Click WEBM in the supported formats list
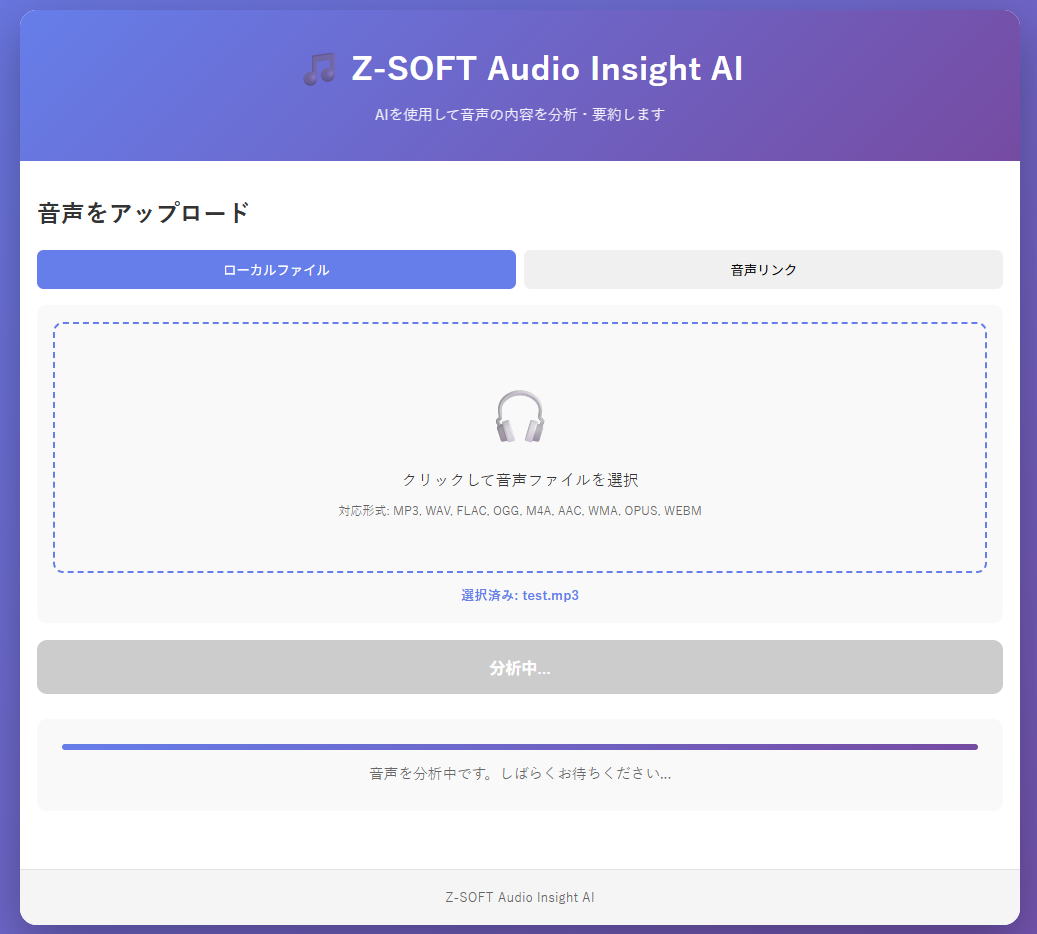 (683, 511)
